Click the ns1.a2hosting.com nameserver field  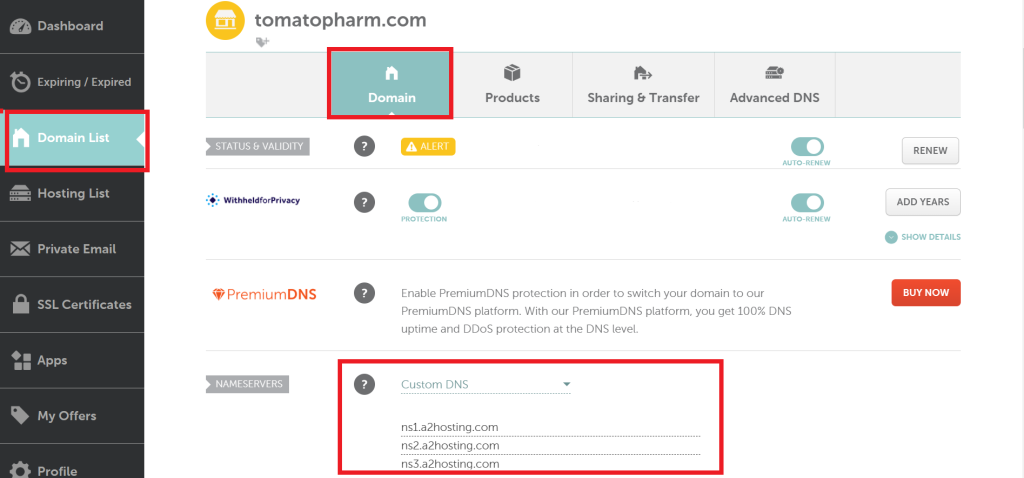tap(549, 427)
